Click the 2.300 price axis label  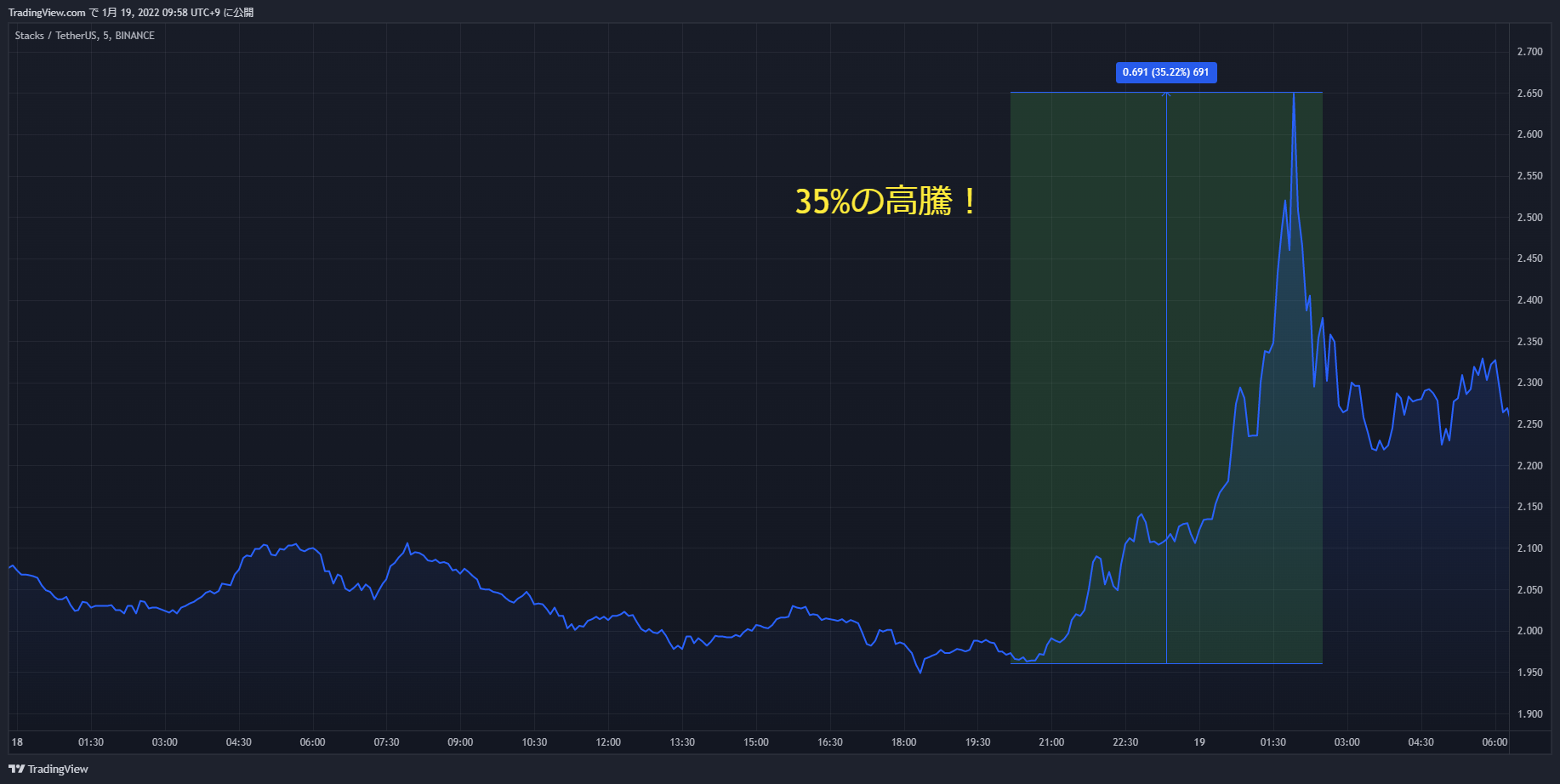pos(1529,383)
